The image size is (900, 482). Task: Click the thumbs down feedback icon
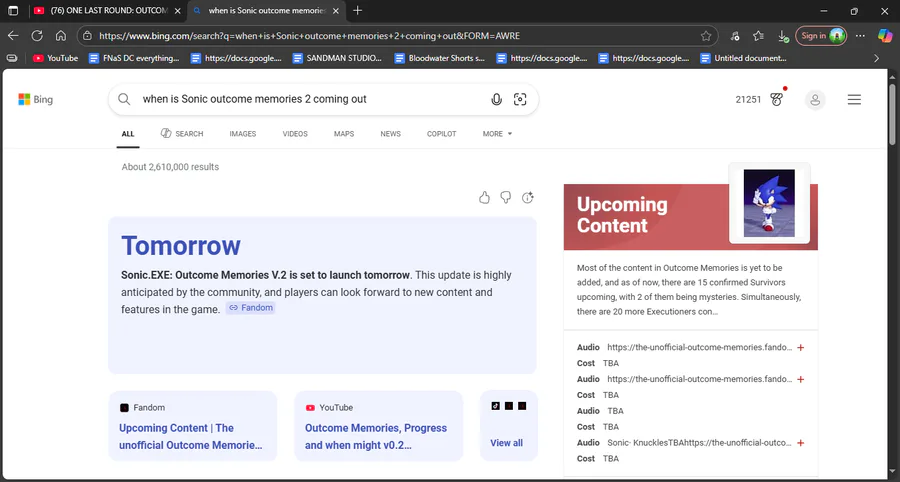tap(506, 198)
